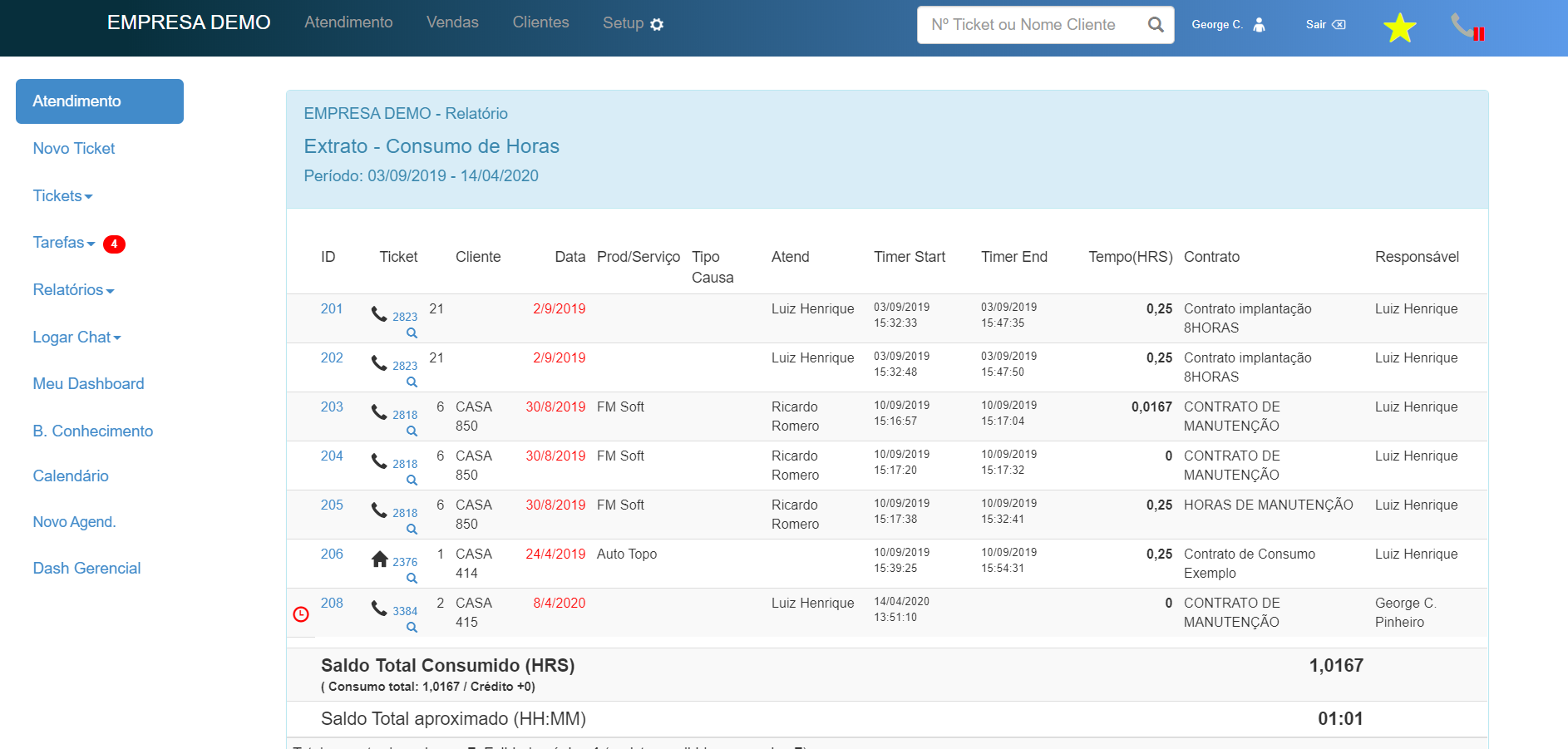Open record ID 206
This screenshot has width=1568, height=749.
point(332,554)
